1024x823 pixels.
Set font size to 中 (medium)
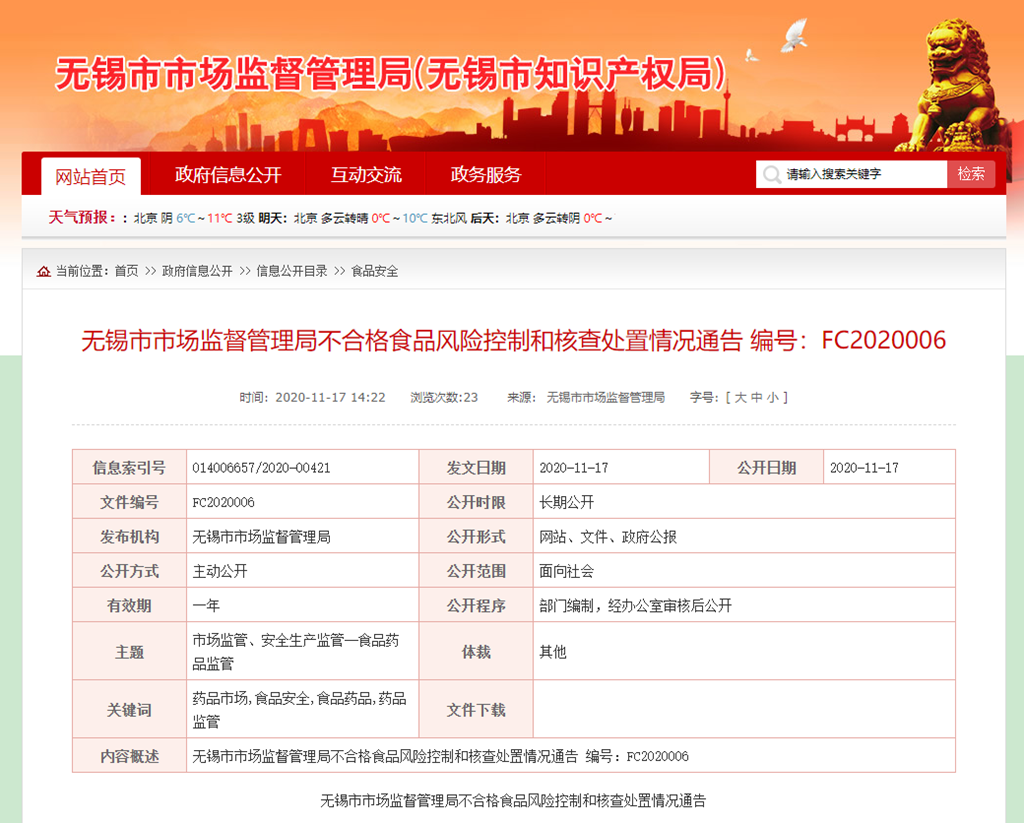click(x=757, y=397)
